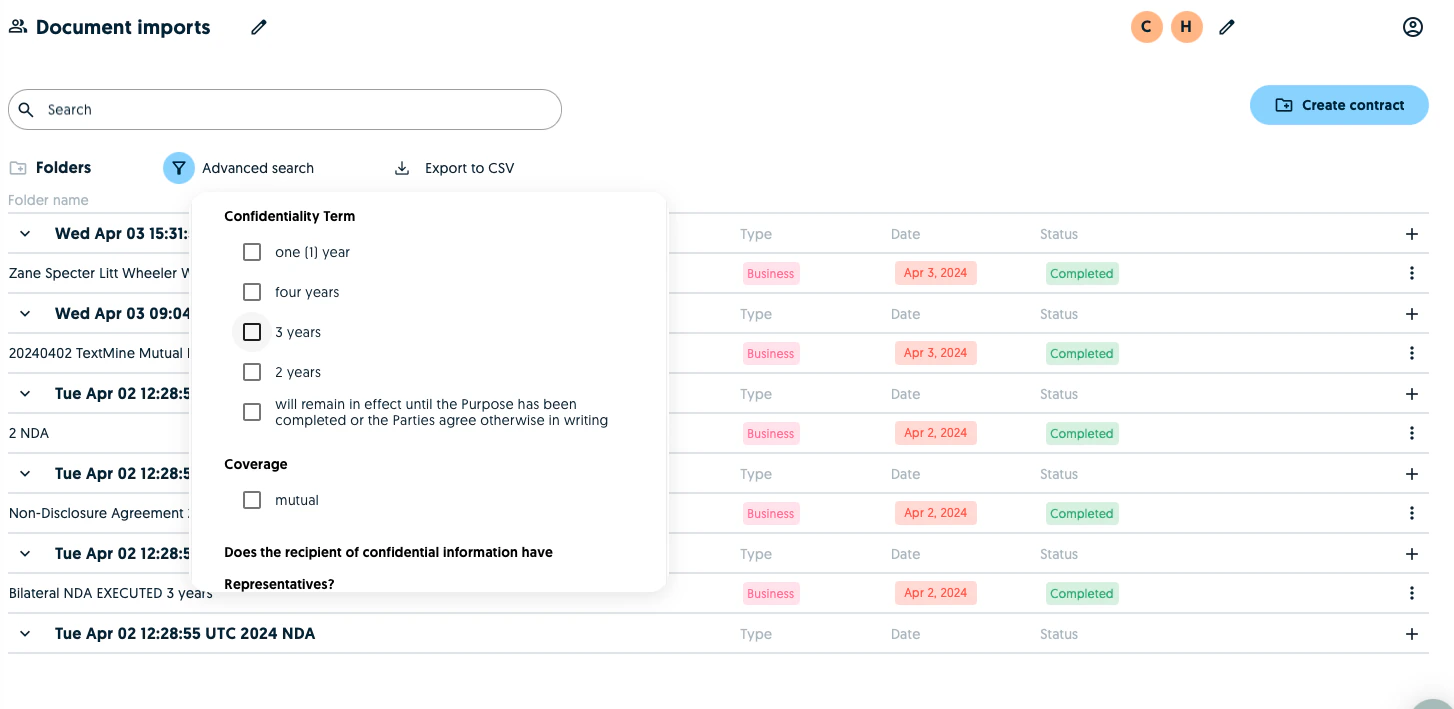Click the Advanced search filter funnel icon
This screenshot has height=709, width=1454.
coord(178,168)
